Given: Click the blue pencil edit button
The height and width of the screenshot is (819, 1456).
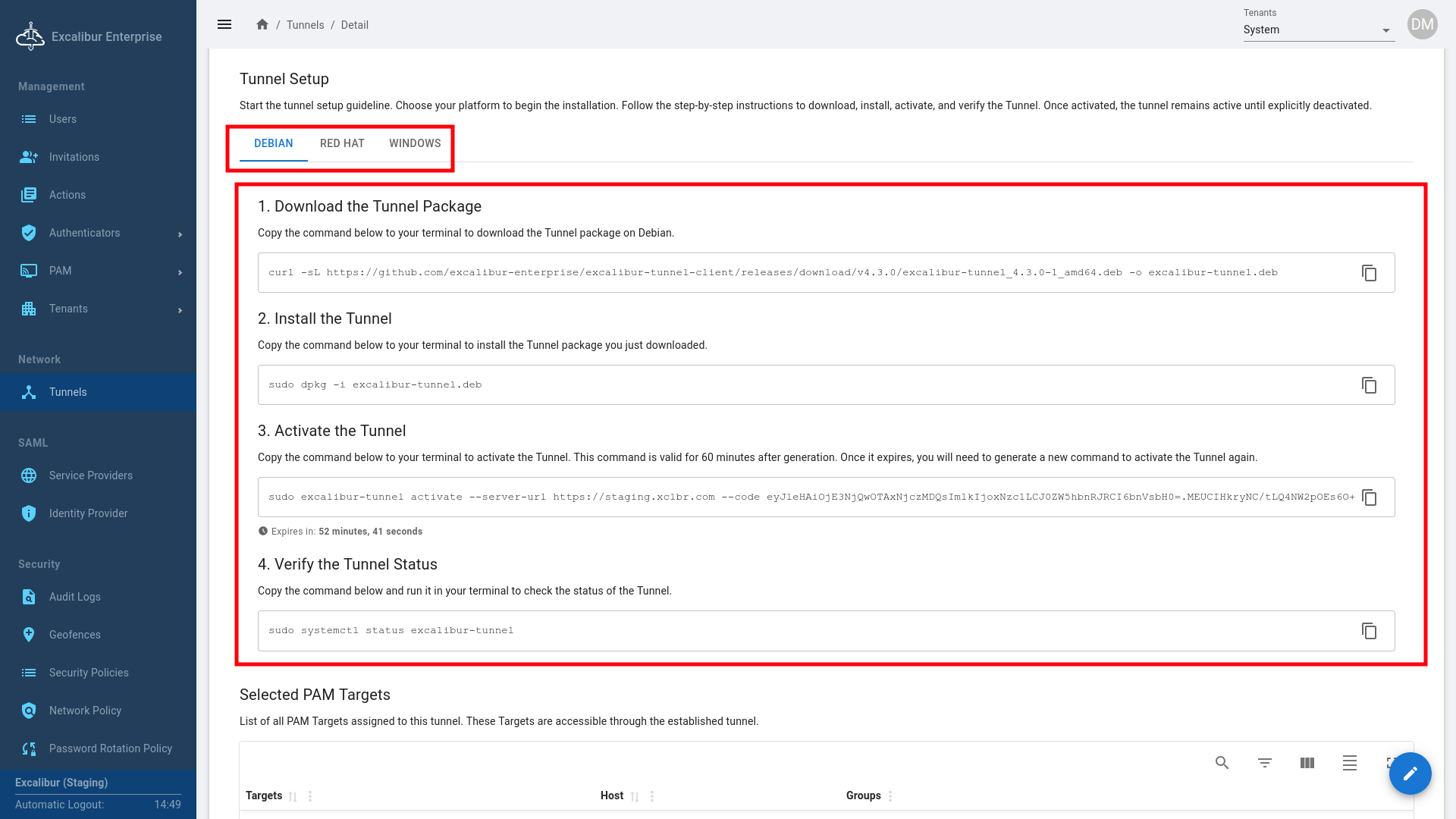Looking at the screenshot, I should click(1410, 773).
